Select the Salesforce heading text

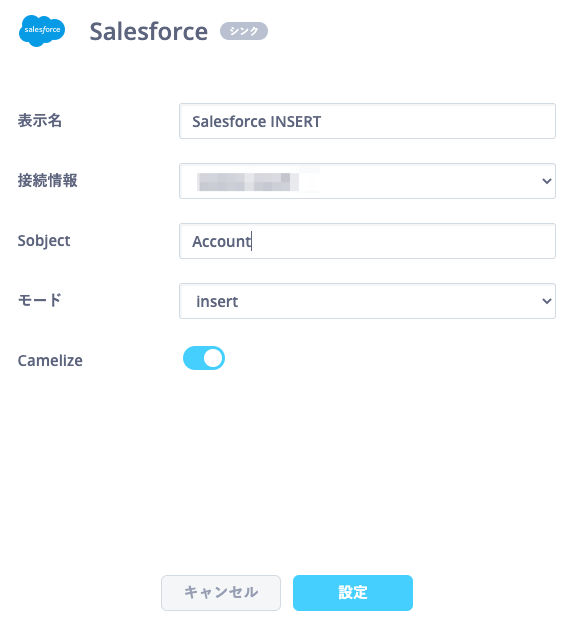(149, 32)
